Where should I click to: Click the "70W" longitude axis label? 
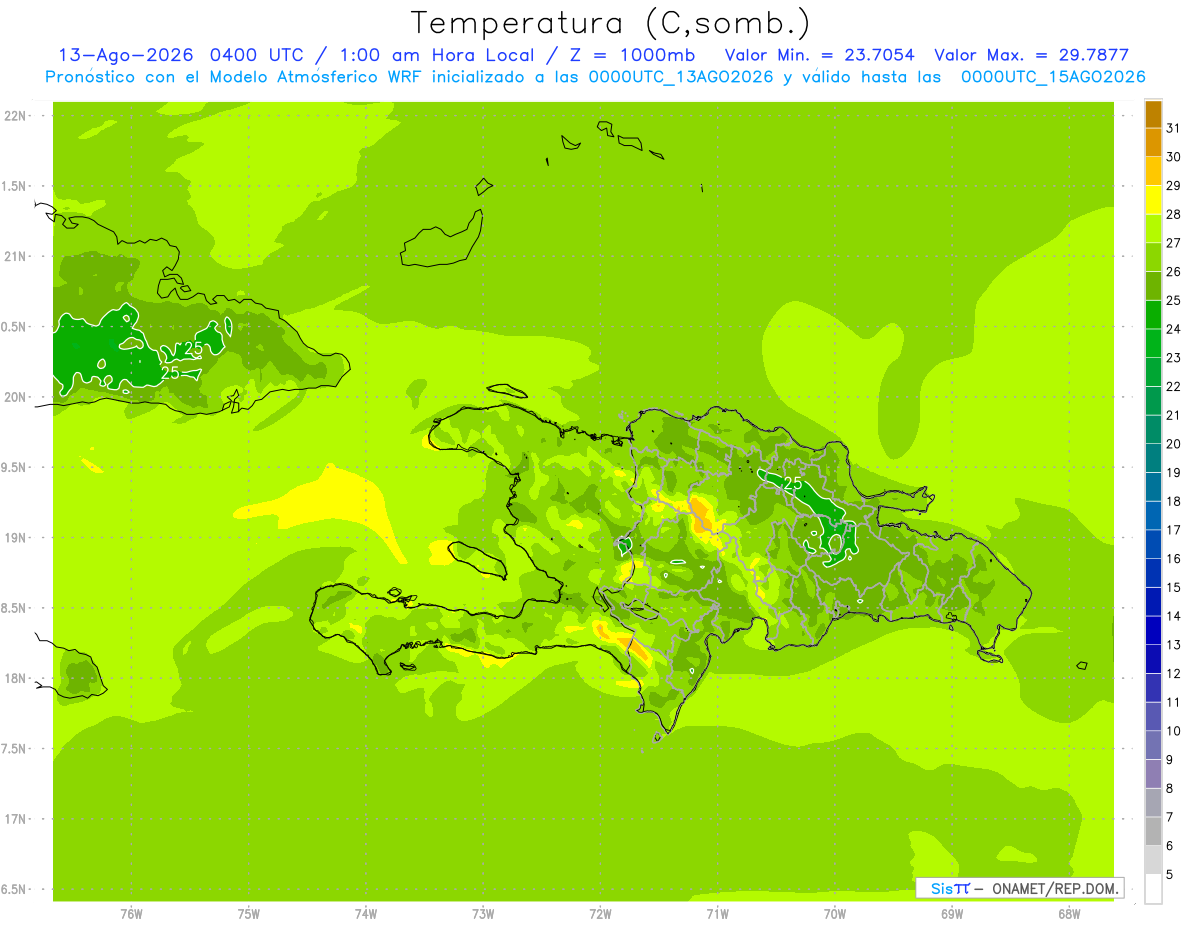[x=835, y=914]
